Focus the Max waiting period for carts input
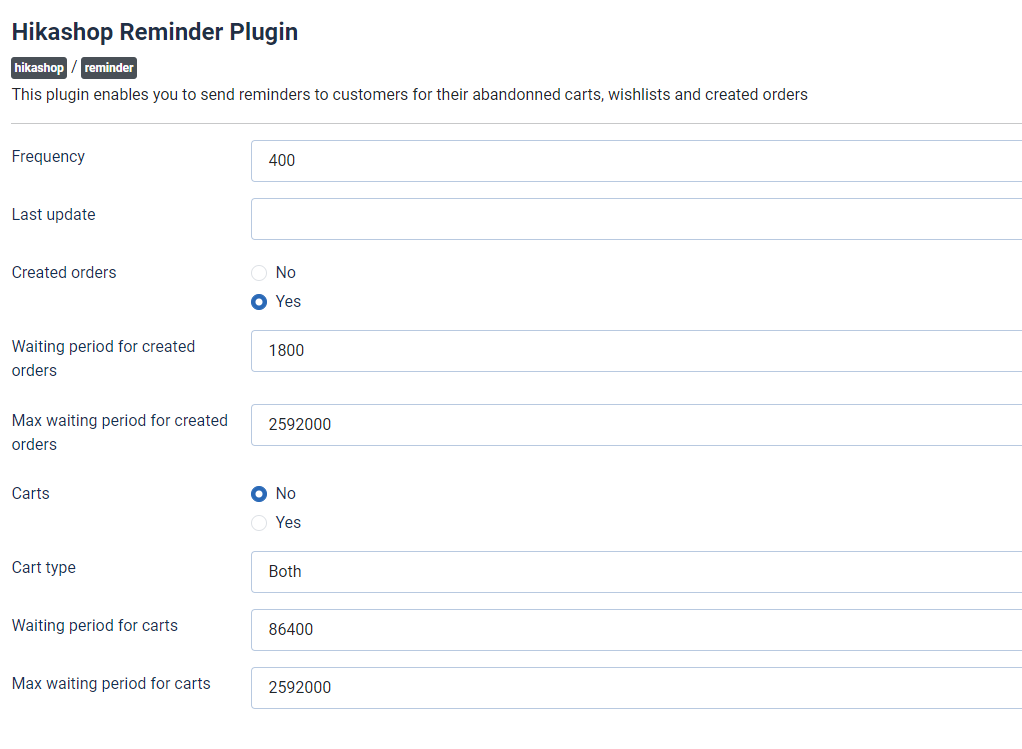 click(x=636, y=688)
